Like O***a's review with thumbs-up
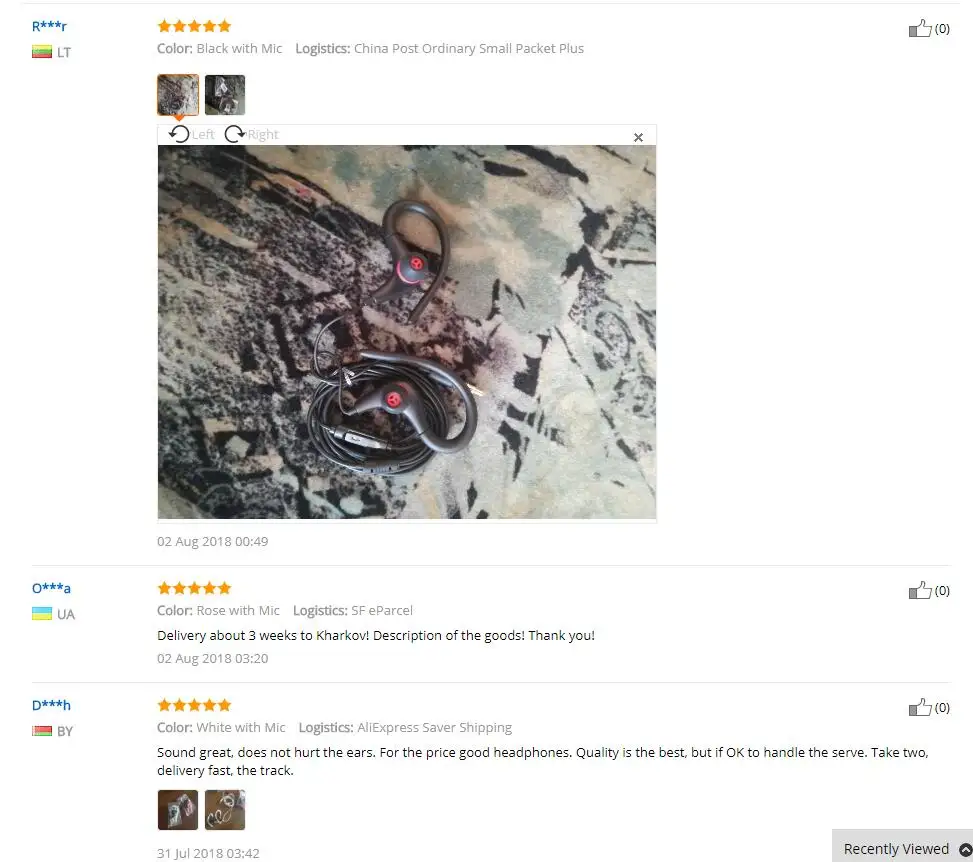Viewport: 973px width, 862px height. pyautogui.click(x=920, y=590)
